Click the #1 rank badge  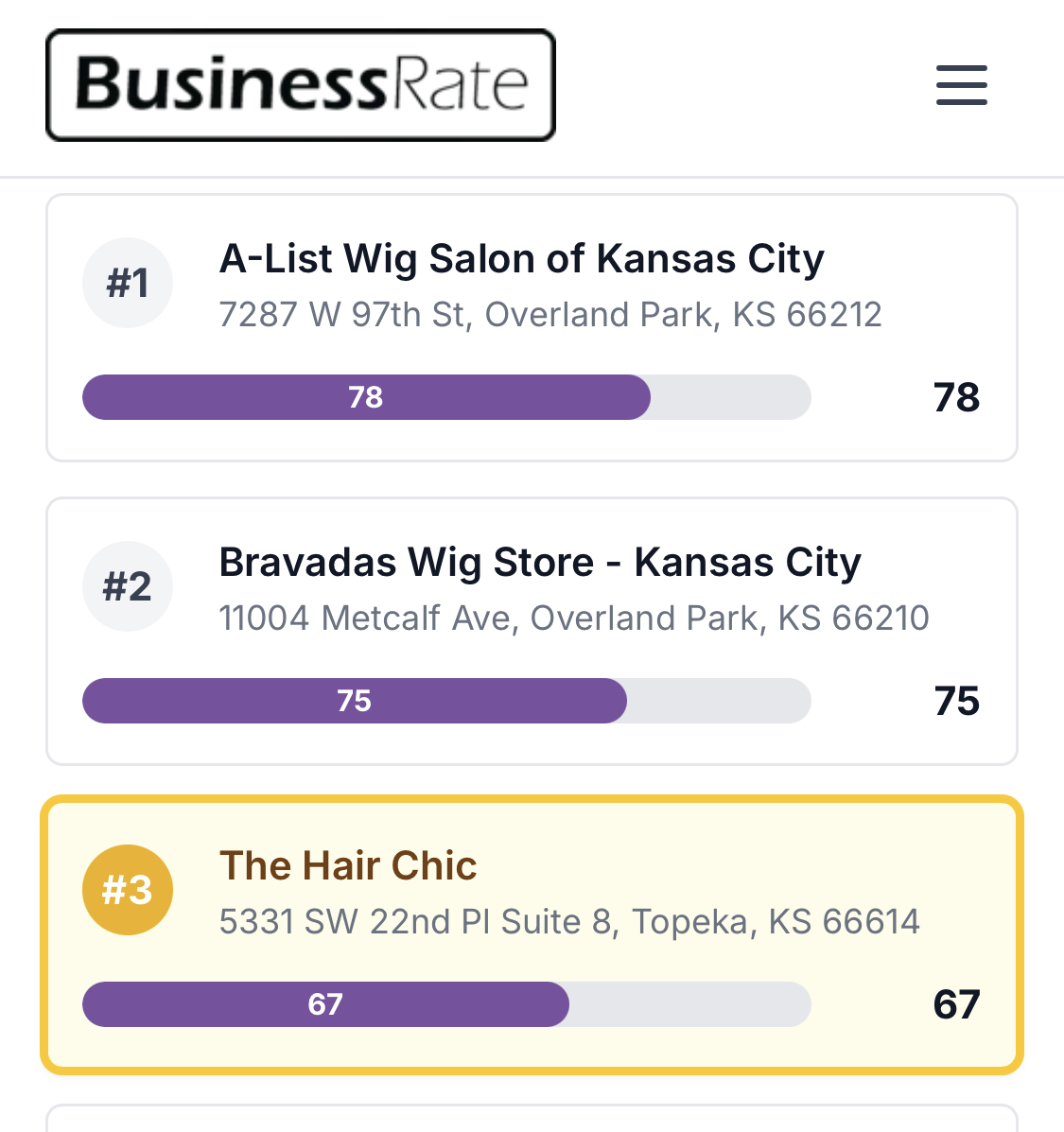click(128, 283)
